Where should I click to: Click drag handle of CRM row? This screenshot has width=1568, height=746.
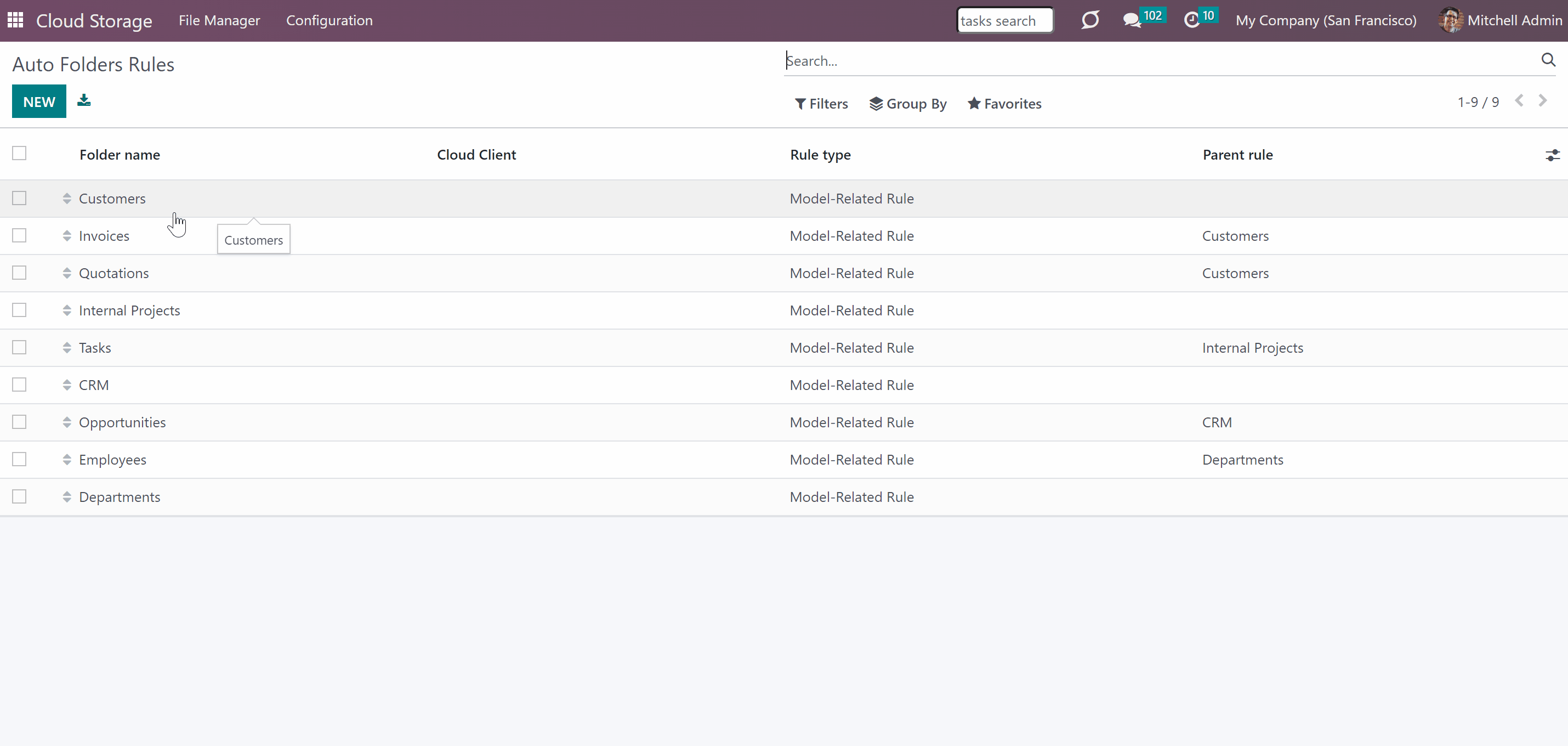click(x=67, y=385)
